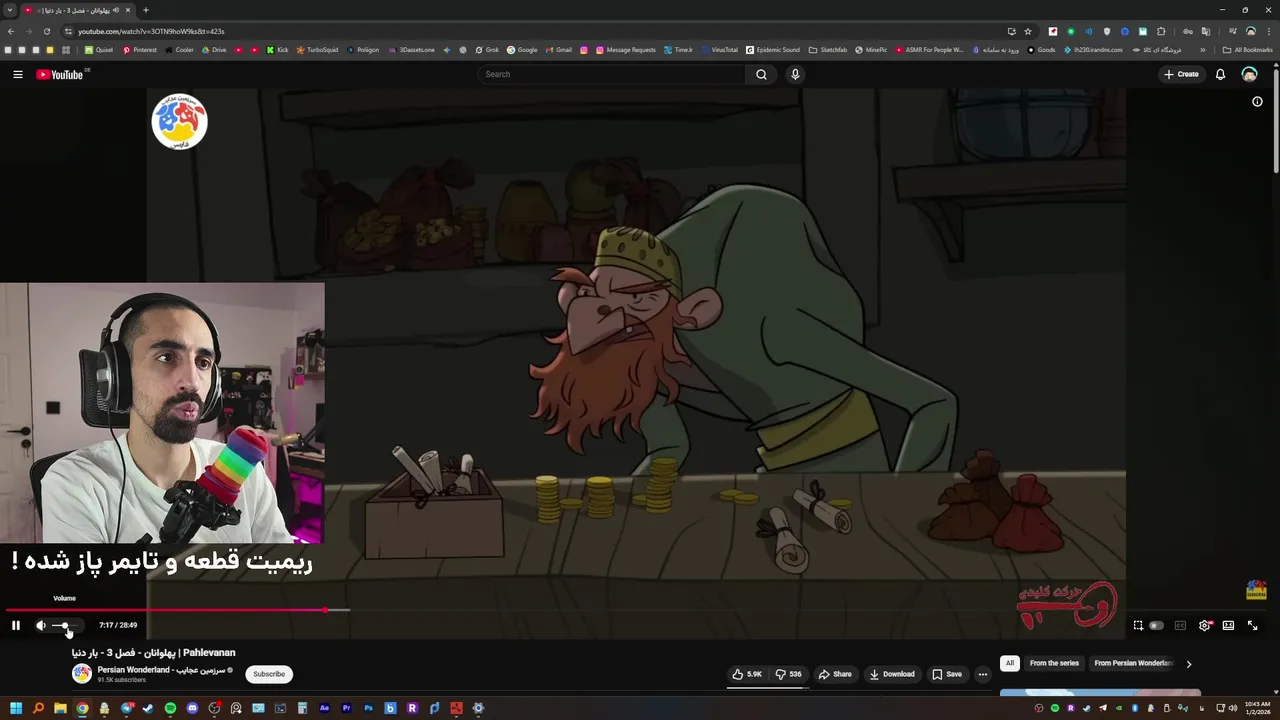Open the browser extensions puzzle icon

click(1161, 31)
